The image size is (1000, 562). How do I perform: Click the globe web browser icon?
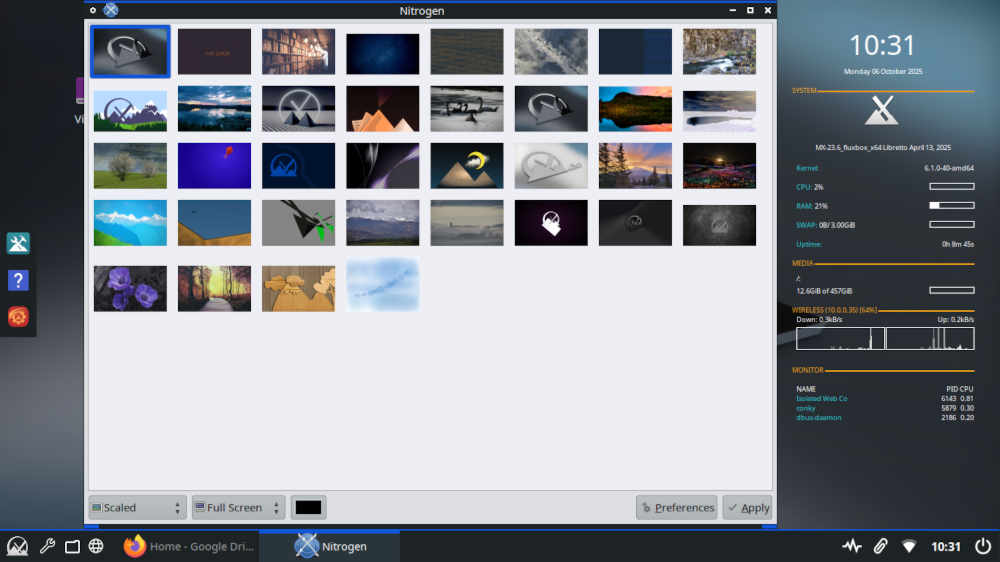click(96, 546)
